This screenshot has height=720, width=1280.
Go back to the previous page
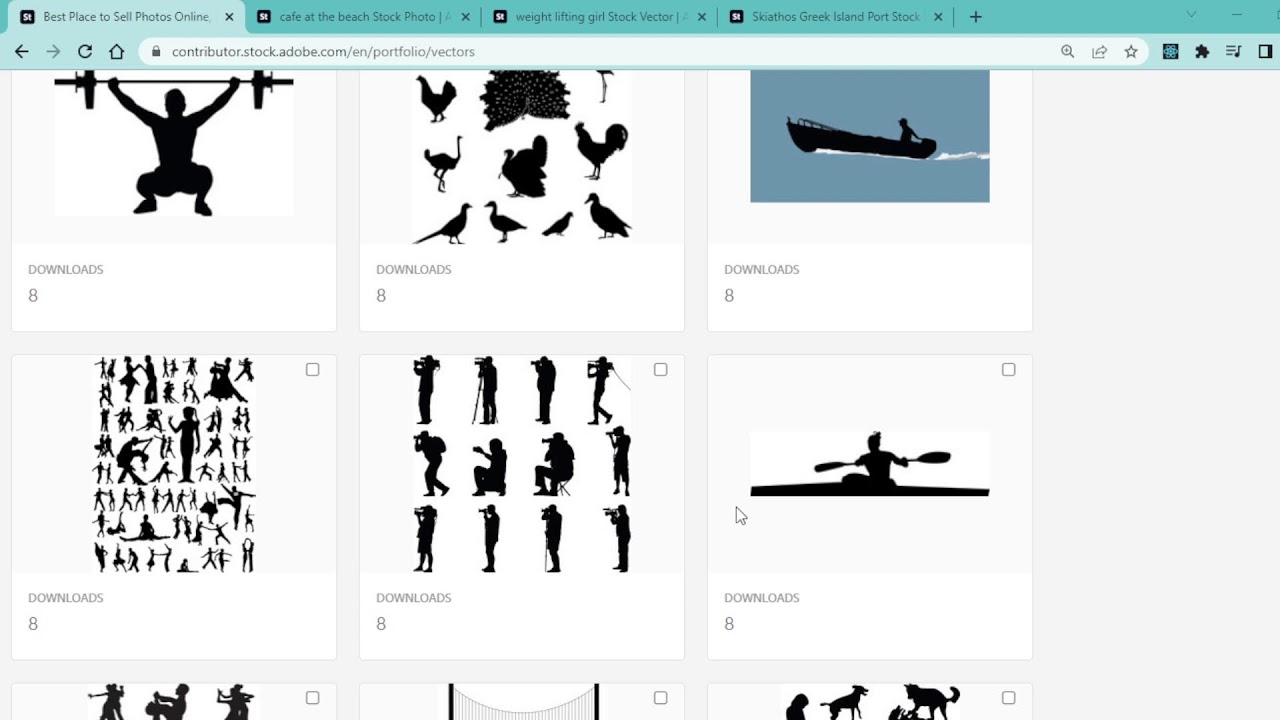click(x=21, y=51)
